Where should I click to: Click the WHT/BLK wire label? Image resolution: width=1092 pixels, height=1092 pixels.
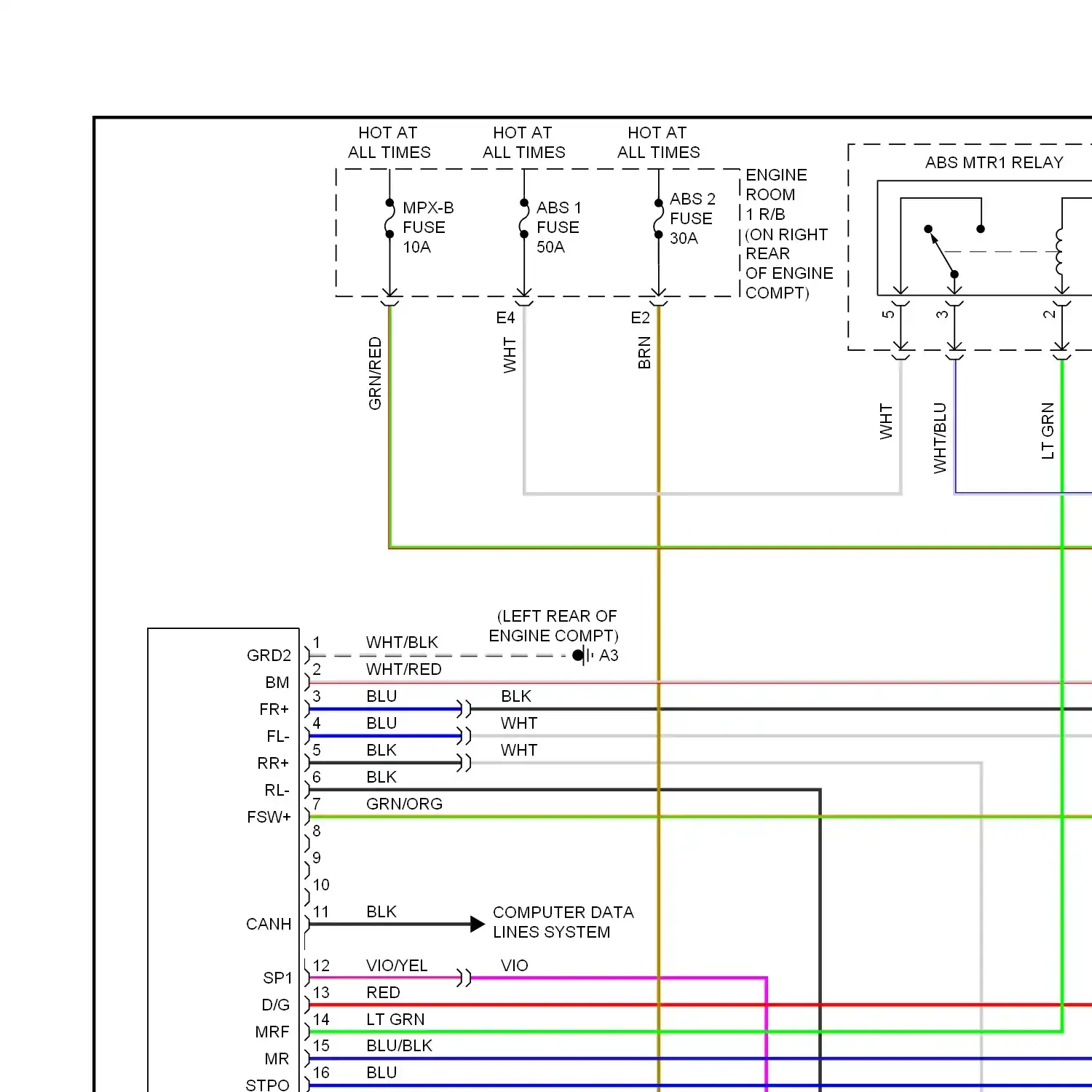[402, 642]
